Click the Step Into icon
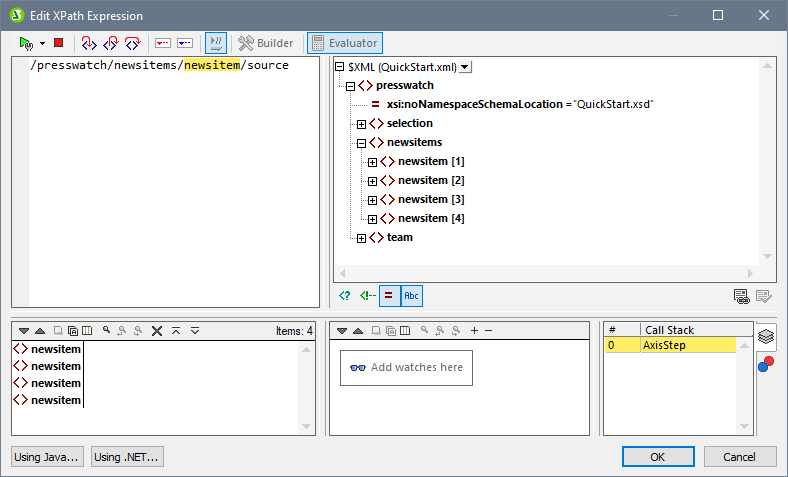 pyautogui.click(x=89, y=43)
